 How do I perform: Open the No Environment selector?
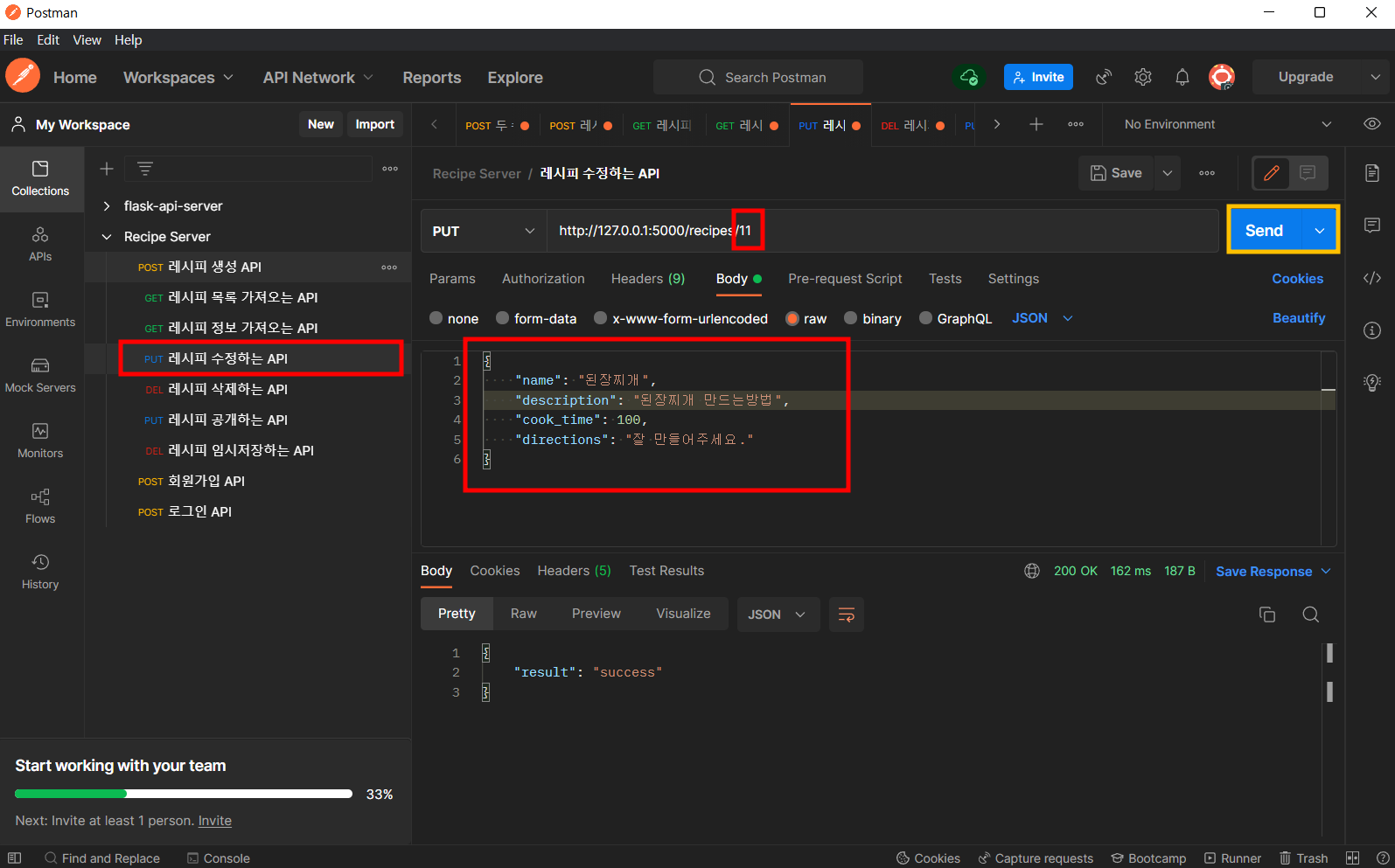(x=1227, y=124)
